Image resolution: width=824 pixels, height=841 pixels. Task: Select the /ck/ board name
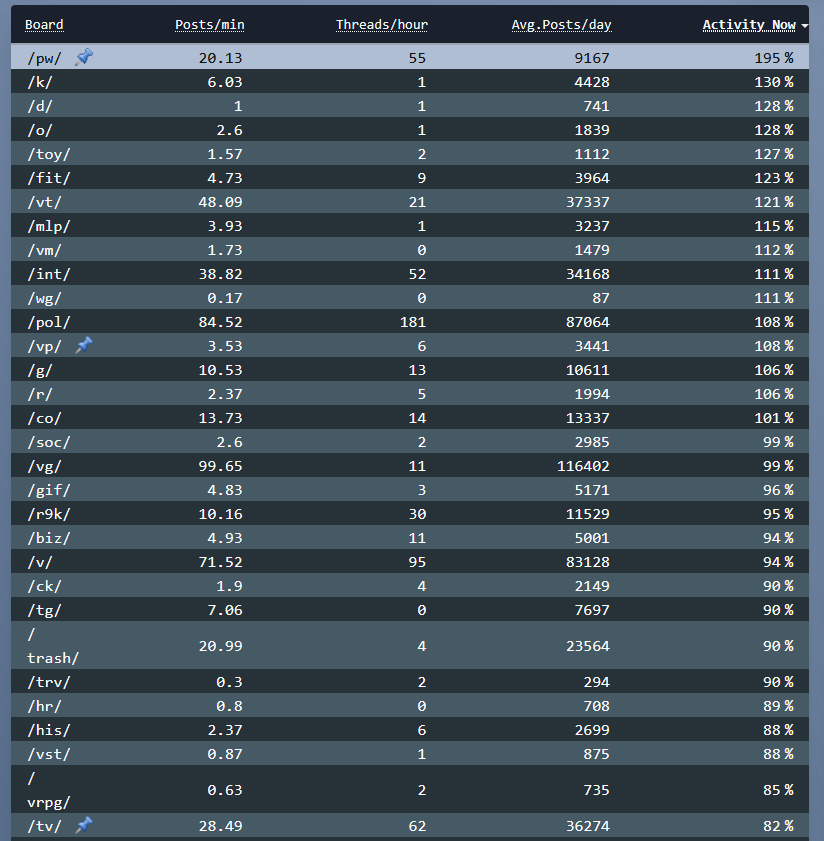(x=45, y=586)
